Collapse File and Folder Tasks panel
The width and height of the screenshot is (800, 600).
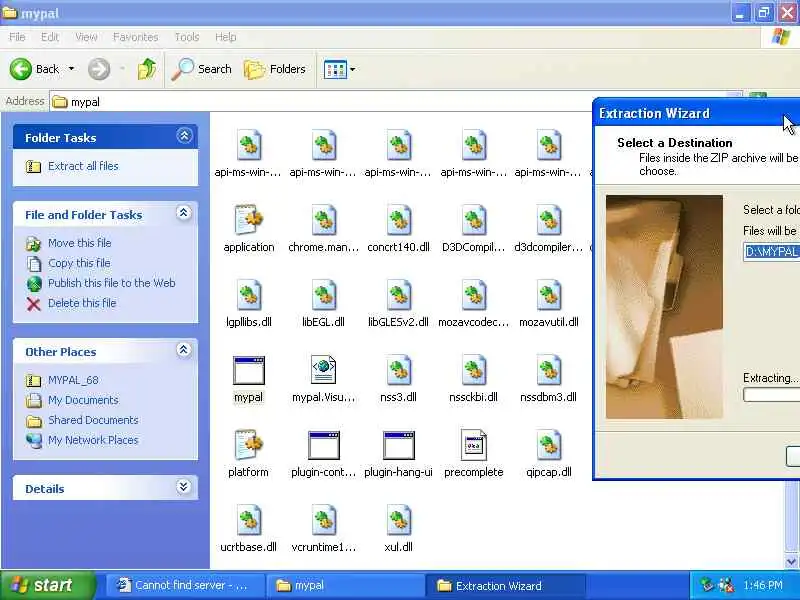pyautogui.click(x=184, y=213)
